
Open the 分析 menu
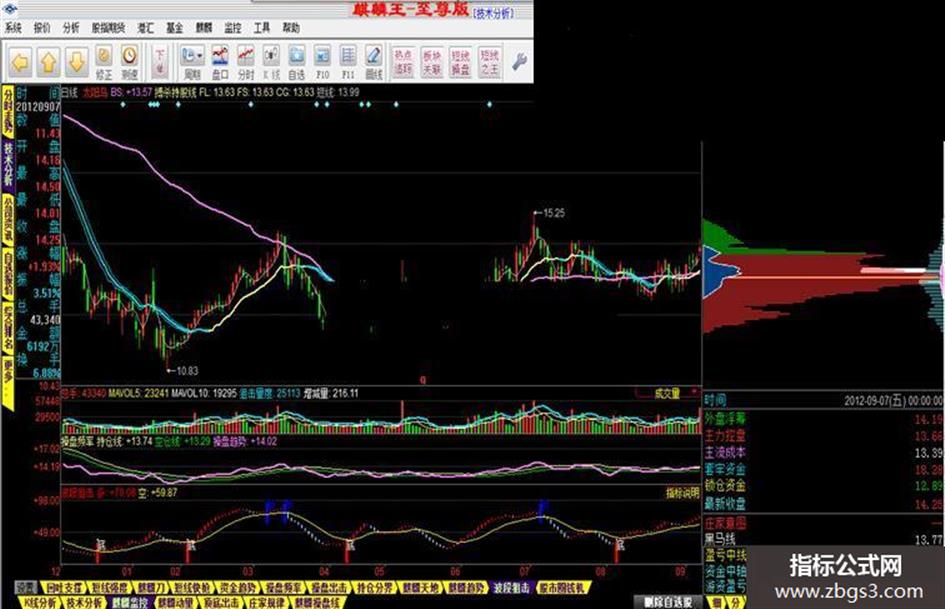pyautogui.click(x=71, y=28)
